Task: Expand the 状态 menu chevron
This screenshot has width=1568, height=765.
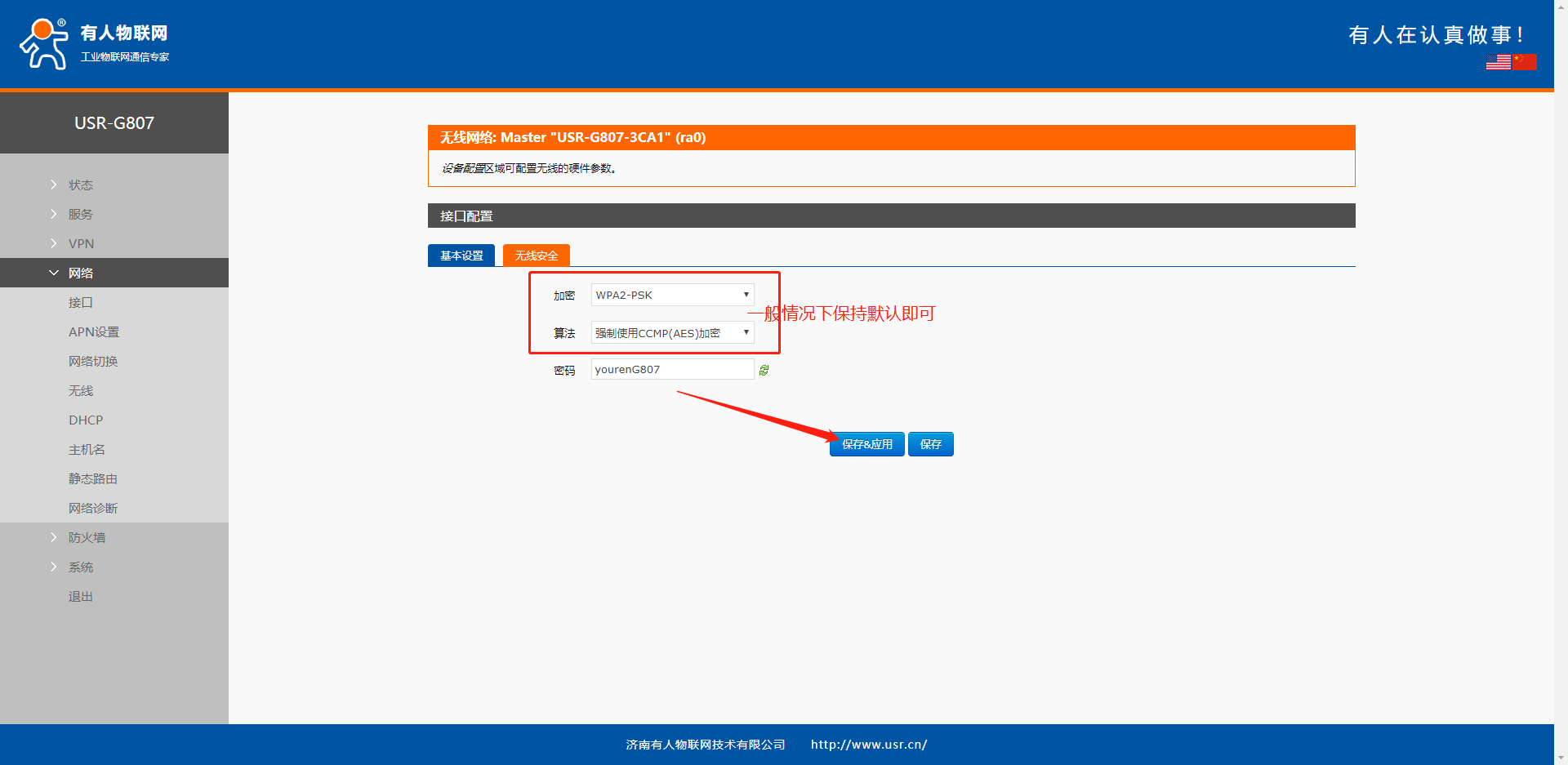Action: 54,185
